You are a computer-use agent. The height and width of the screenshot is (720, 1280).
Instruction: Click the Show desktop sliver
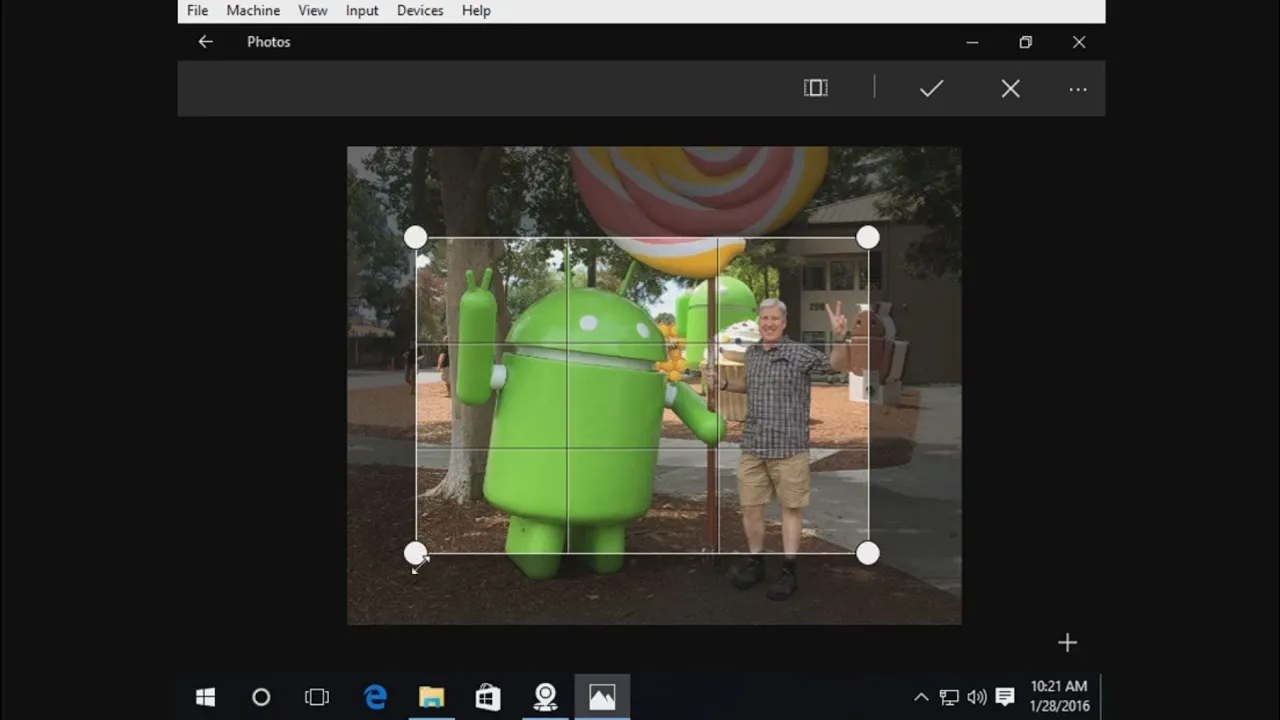coord(1102,697)
